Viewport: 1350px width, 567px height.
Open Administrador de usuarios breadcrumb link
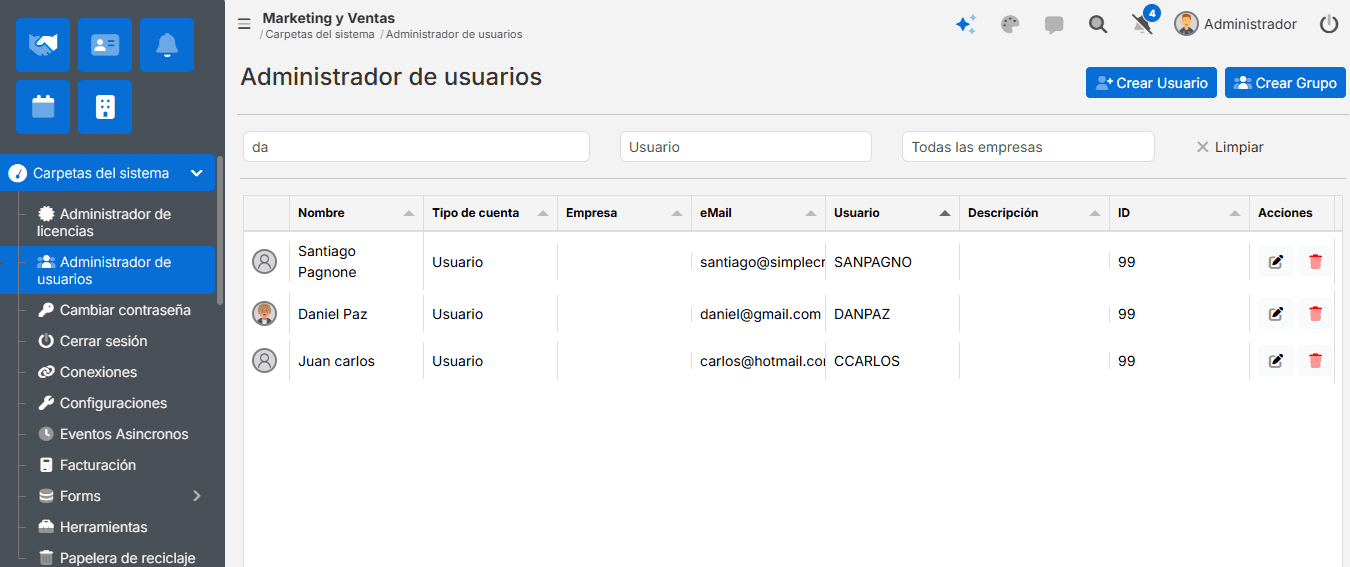click(454, 34)
